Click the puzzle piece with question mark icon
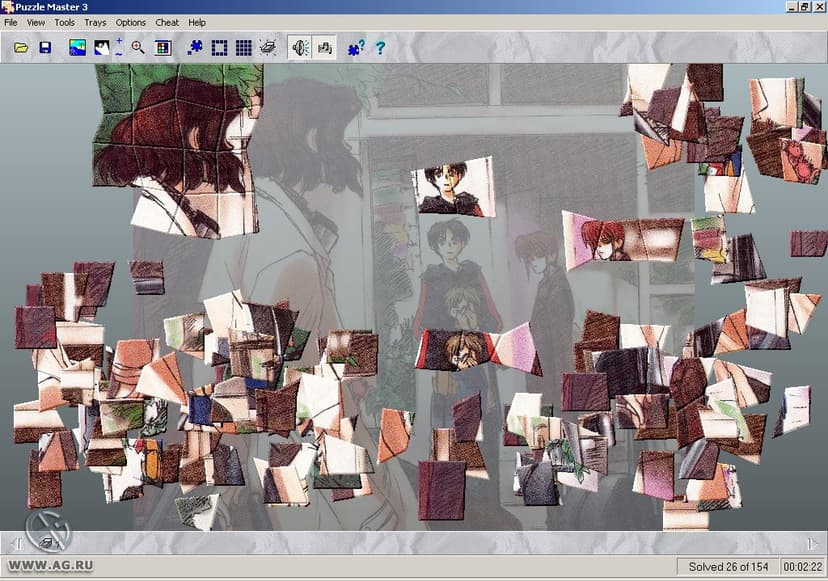 356,48
